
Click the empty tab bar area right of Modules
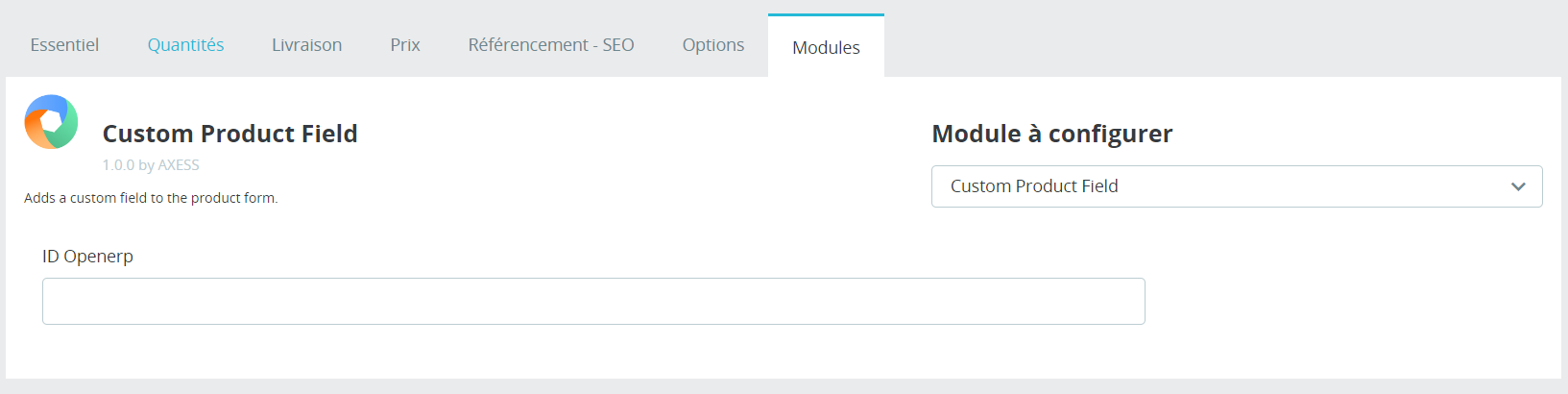click(1219, 45)
